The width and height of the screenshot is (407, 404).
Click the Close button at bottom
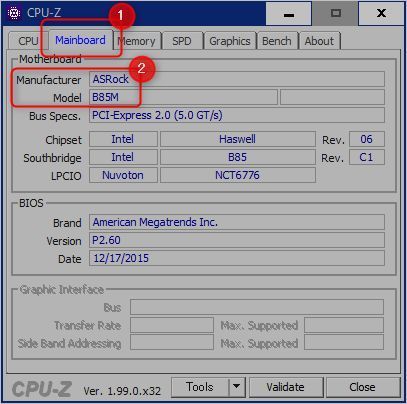362,387
